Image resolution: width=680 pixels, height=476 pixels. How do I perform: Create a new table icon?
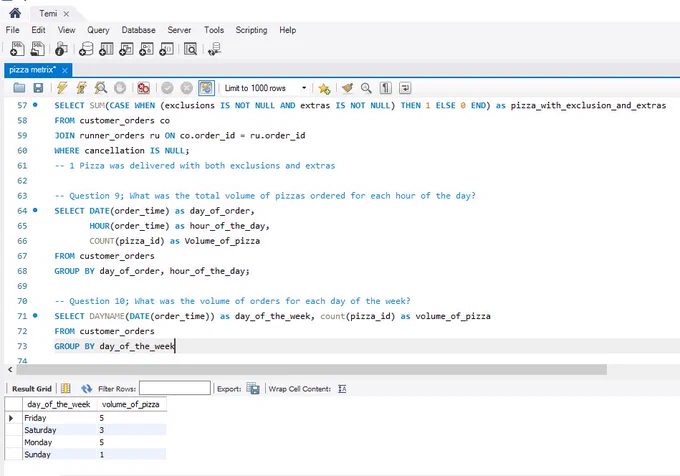pos(106,49)
